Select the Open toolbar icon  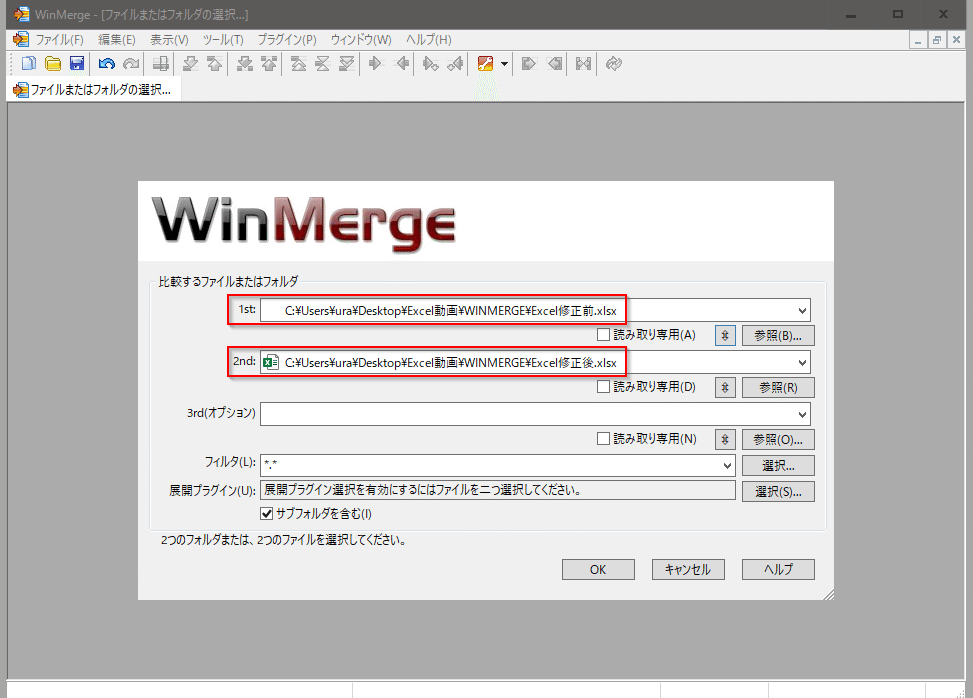[x=52, y=63]
